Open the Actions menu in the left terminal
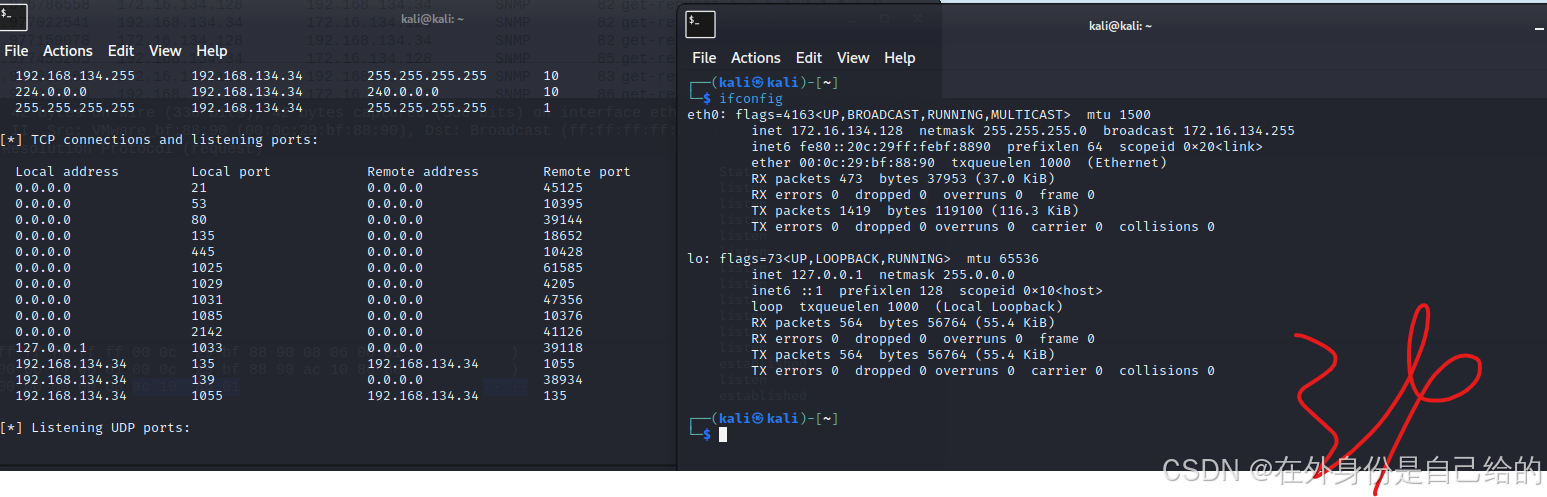The width and height of the screenshot is (1547, 497). [68, 51]
